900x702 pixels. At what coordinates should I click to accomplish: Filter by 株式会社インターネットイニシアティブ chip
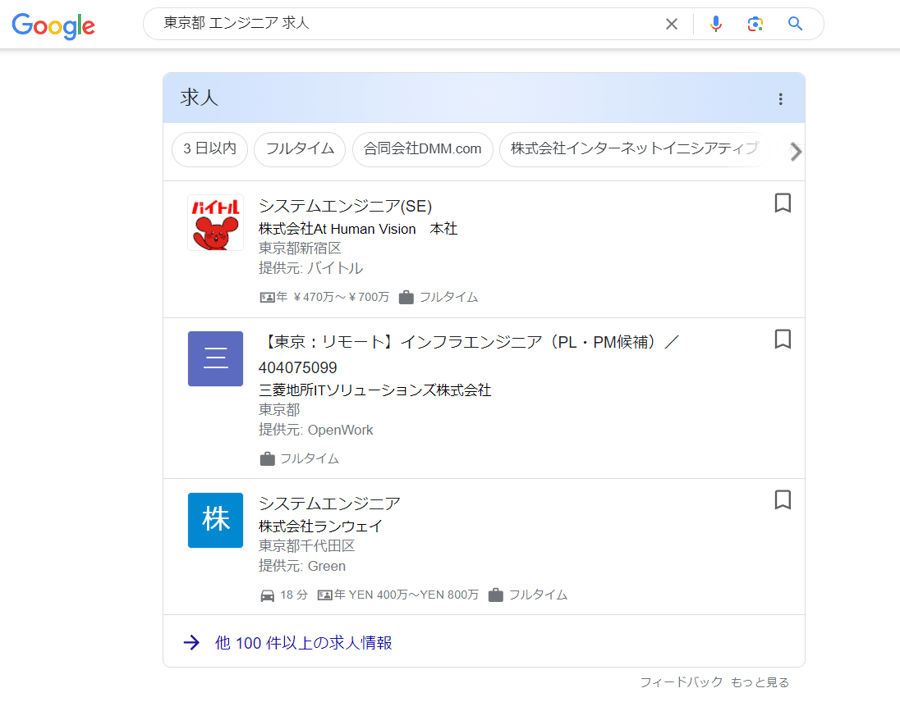coord(634,149)
